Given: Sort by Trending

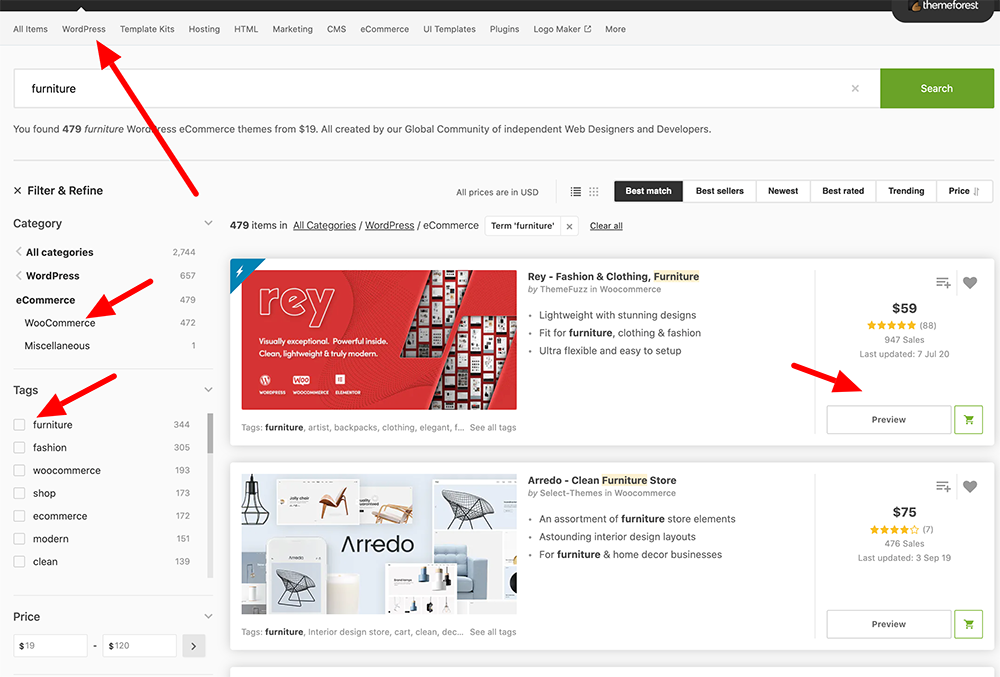Looking at the screenshot, I should coord(906,191).
